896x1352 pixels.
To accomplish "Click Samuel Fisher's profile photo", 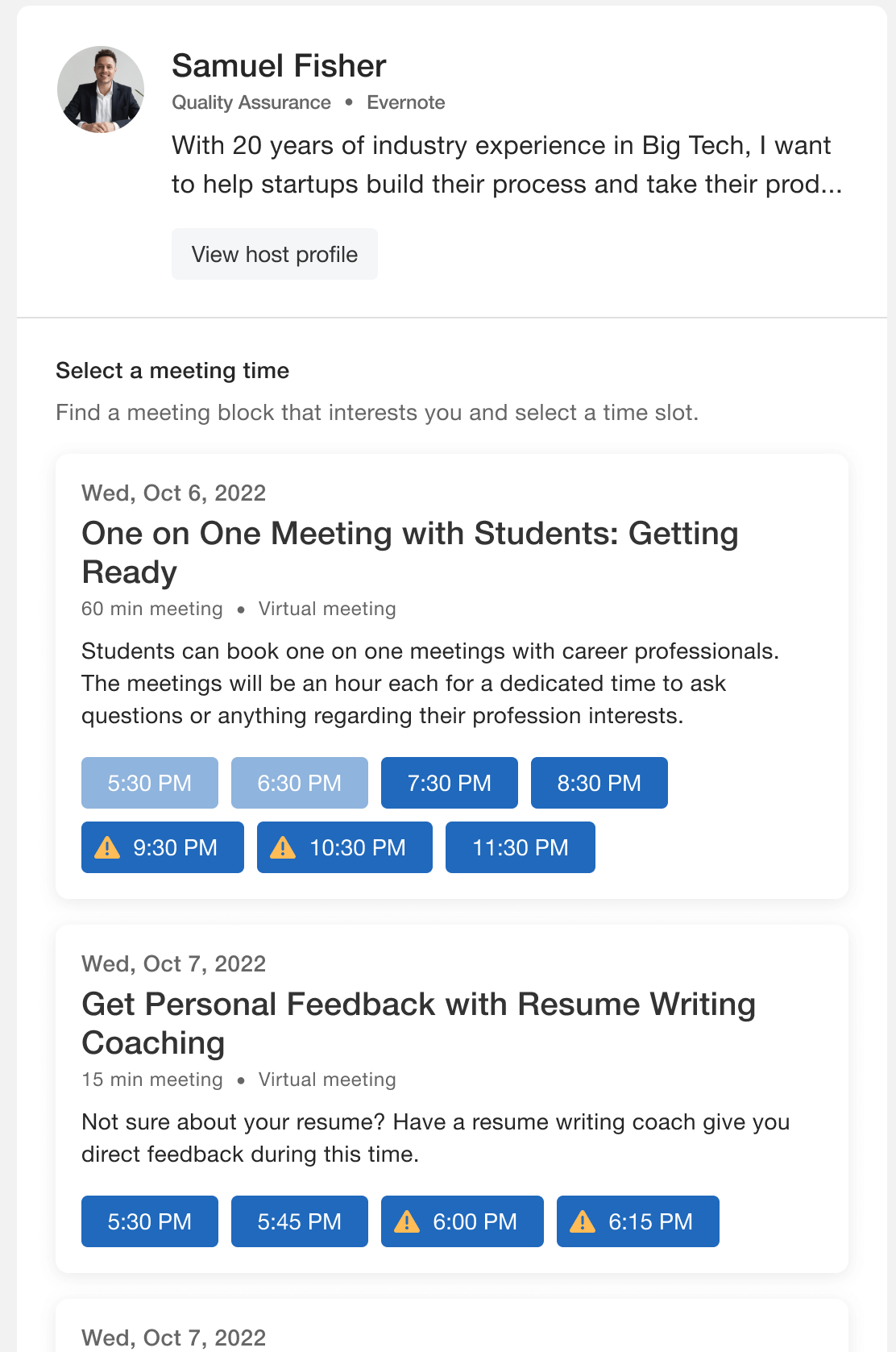I will pos(101,89).
